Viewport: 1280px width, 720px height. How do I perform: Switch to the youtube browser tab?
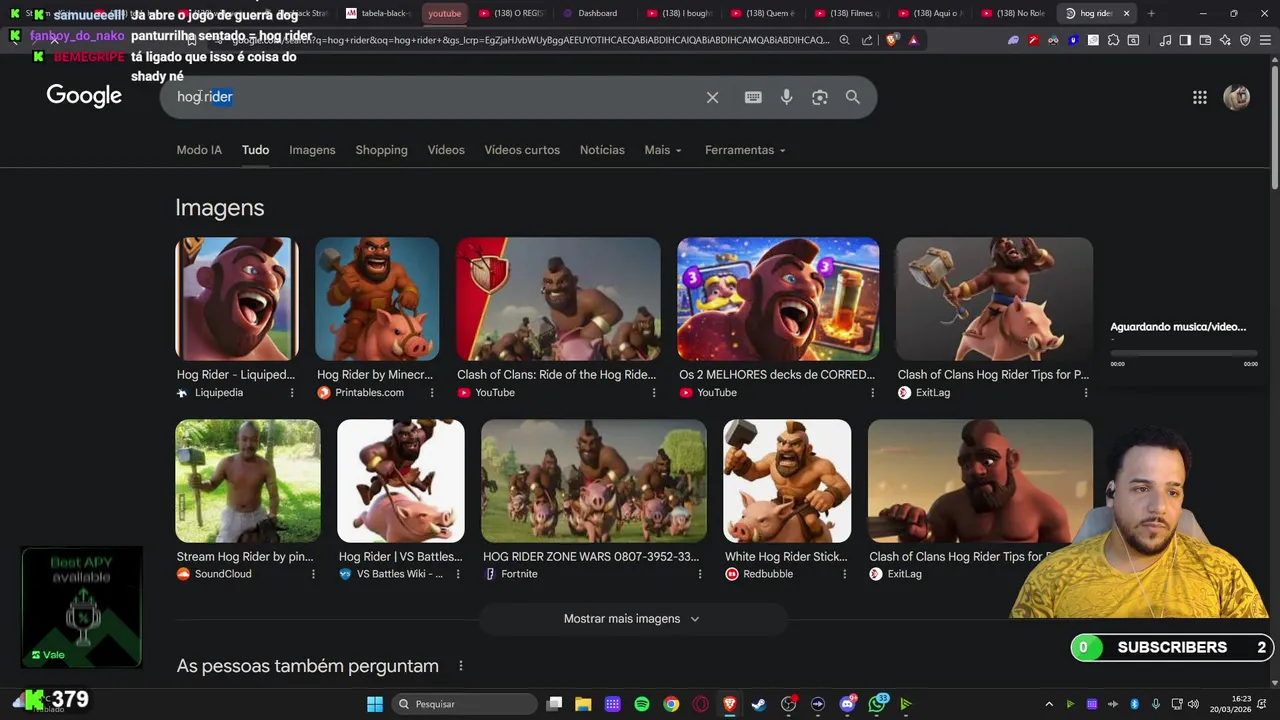click(x=445, y=13)
